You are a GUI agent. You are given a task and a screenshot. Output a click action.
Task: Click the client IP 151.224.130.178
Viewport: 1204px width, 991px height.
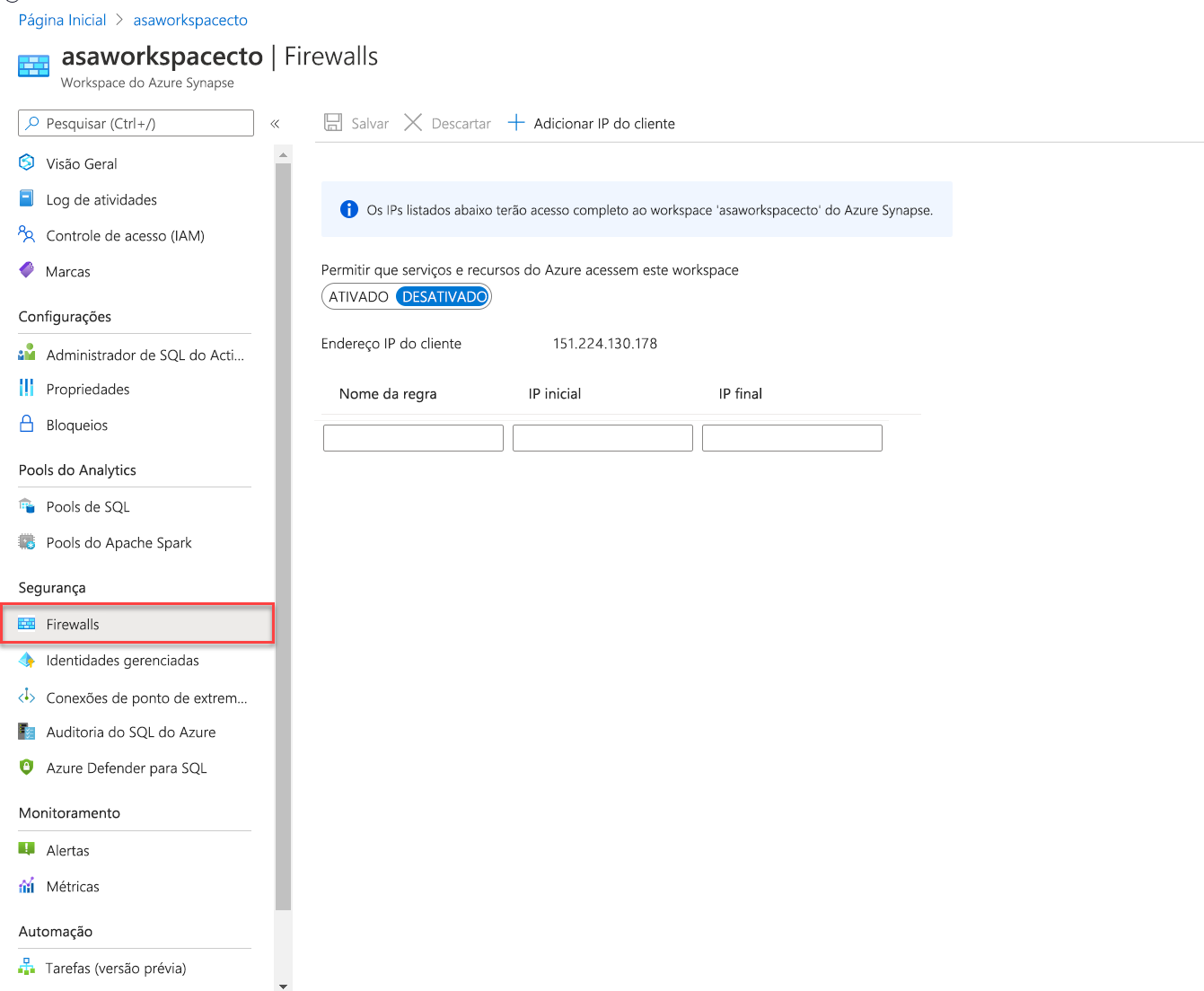point(605,343)
